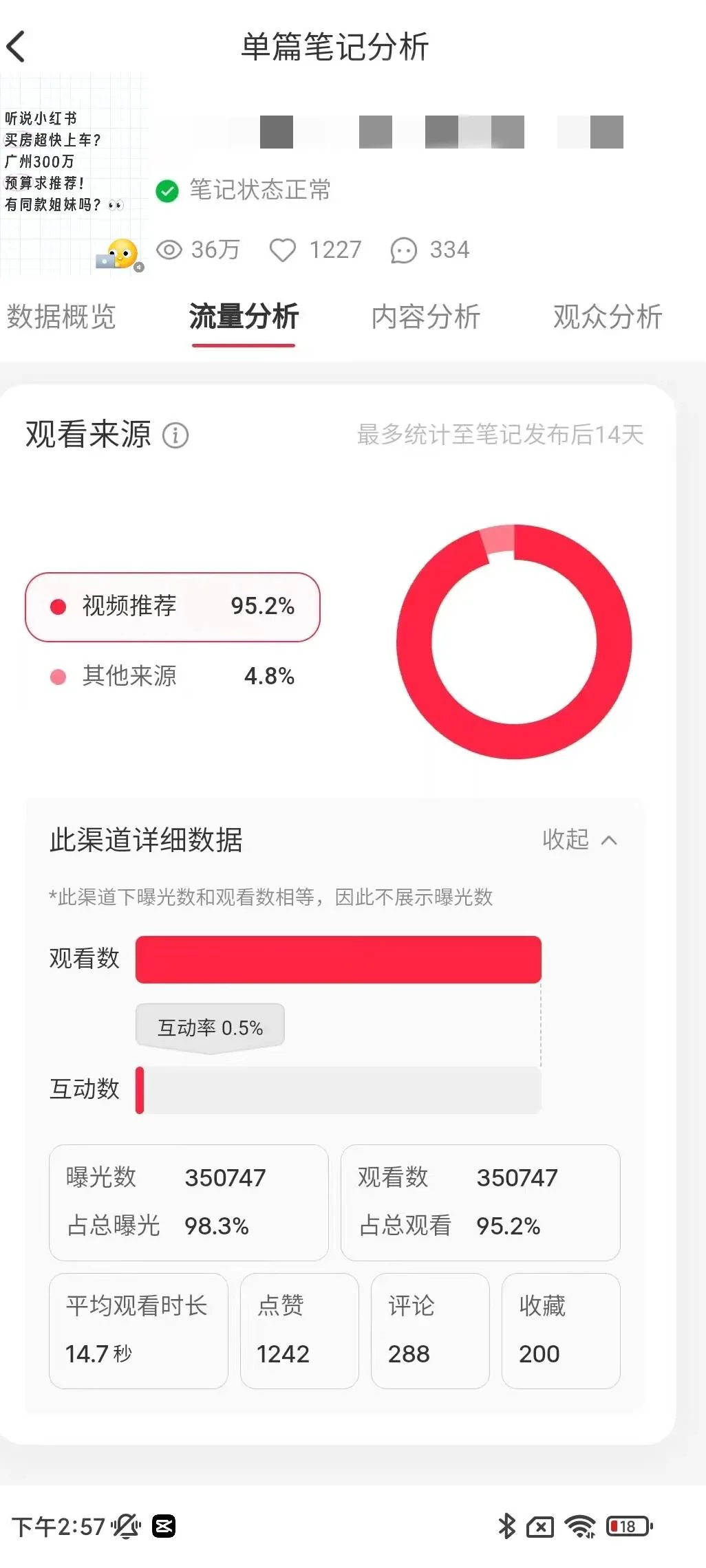Click the 互动率 0.5% tooltip label
Viewport: 706px width, 1568px height.
[210, 1027]
